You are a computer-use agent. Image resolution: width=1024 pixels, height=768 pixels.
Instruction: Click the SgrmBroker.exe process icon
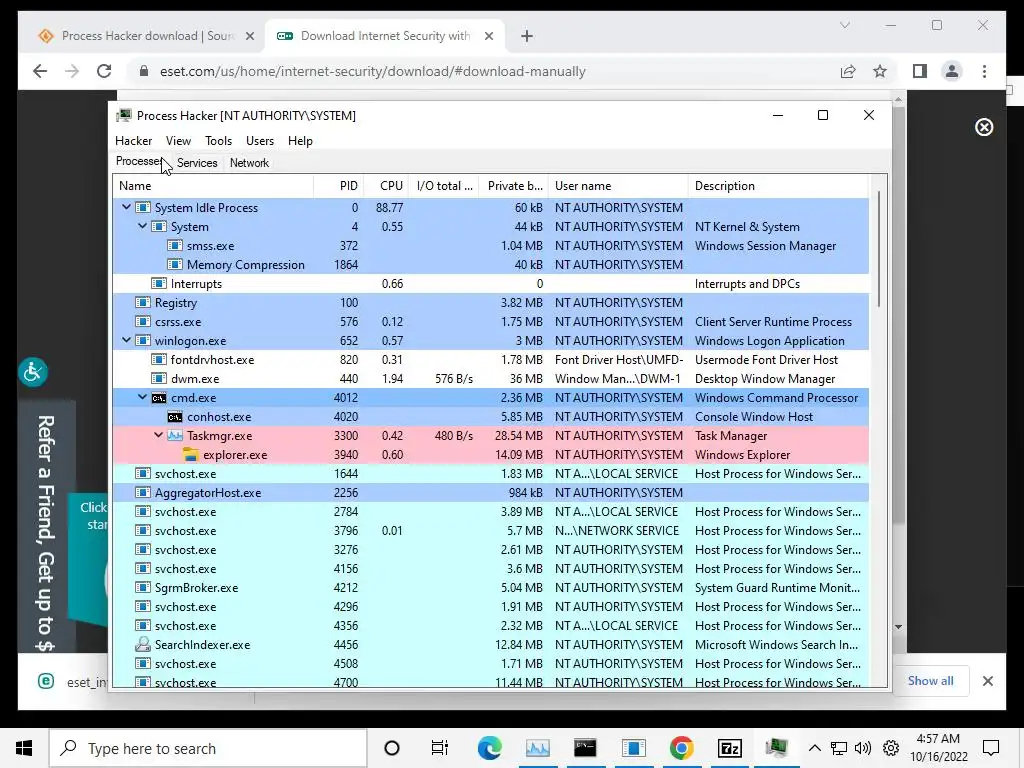(142, 588)
